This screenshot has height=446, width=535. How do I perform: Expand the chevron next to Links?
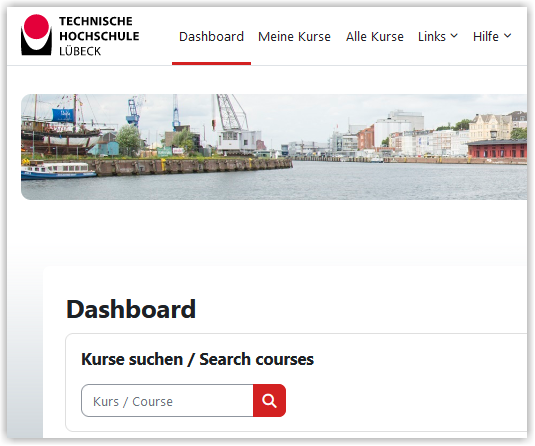[x=454, y=36]
